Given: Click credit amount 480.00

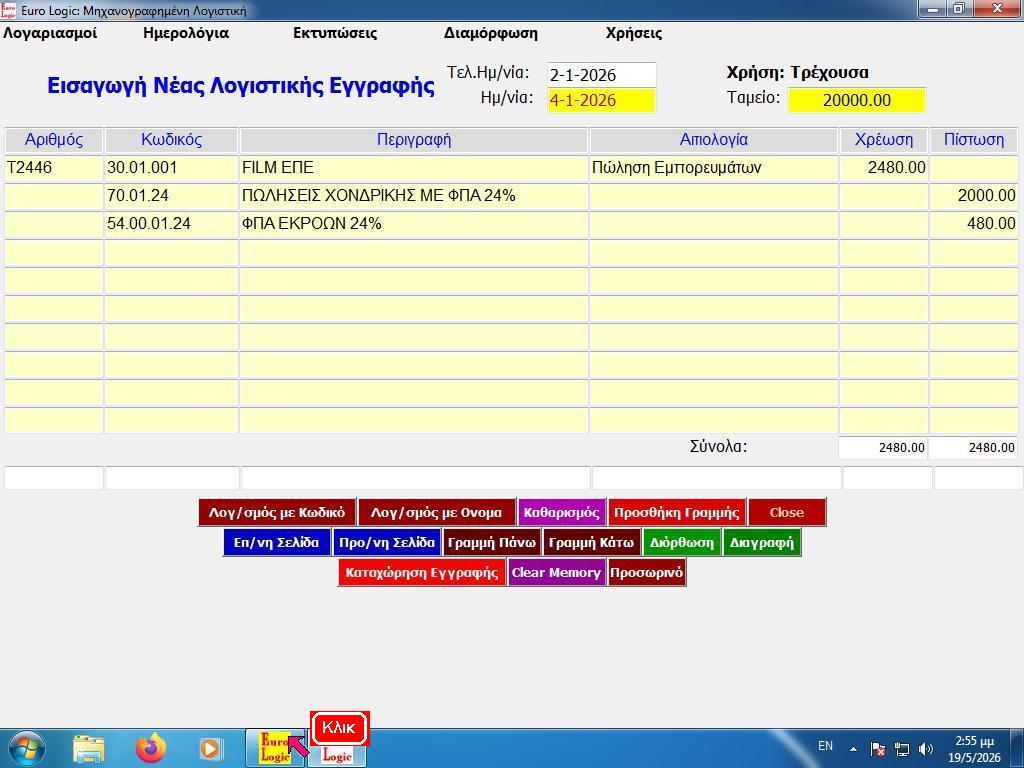Looking at the screenshot, I should tap(974, 224).
